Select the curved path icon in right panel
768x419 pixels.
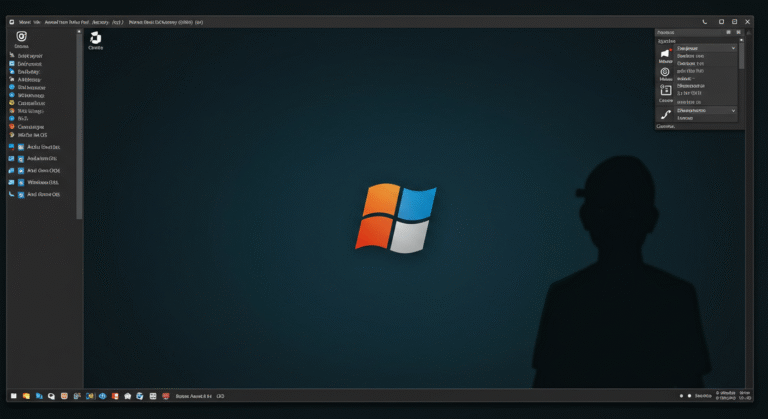tap(665, 115)
